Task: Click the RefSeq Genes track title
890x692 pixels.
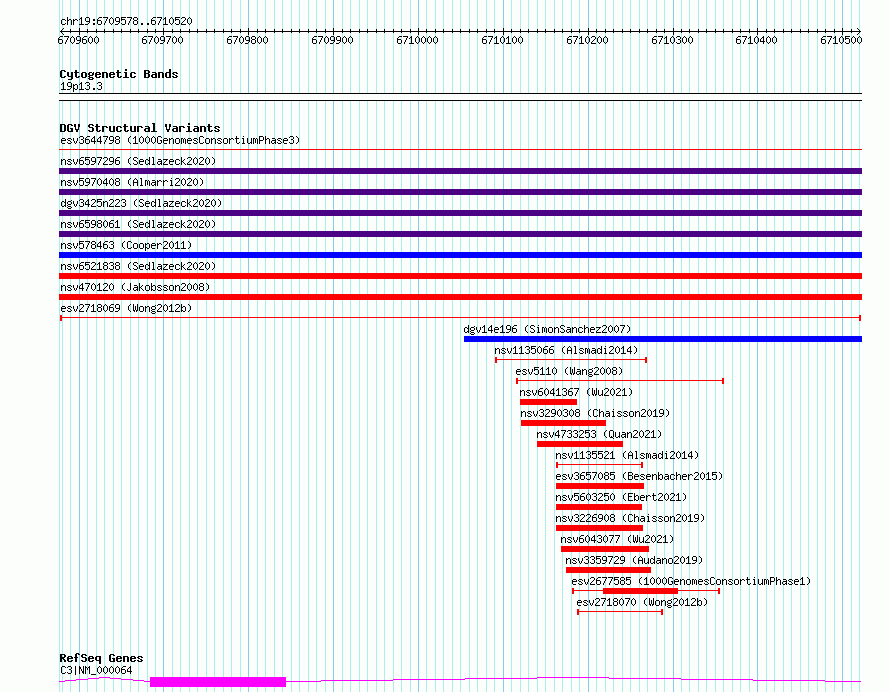Action: [101, 659]
